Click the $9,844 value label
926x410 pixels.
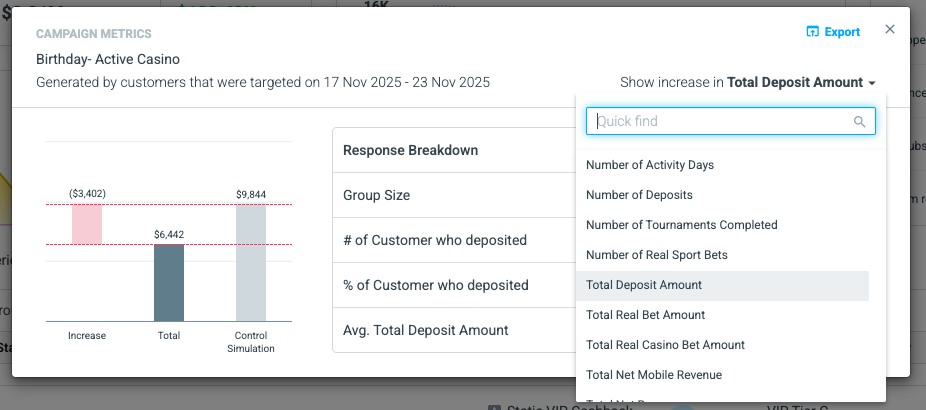[x=251, y=194]
